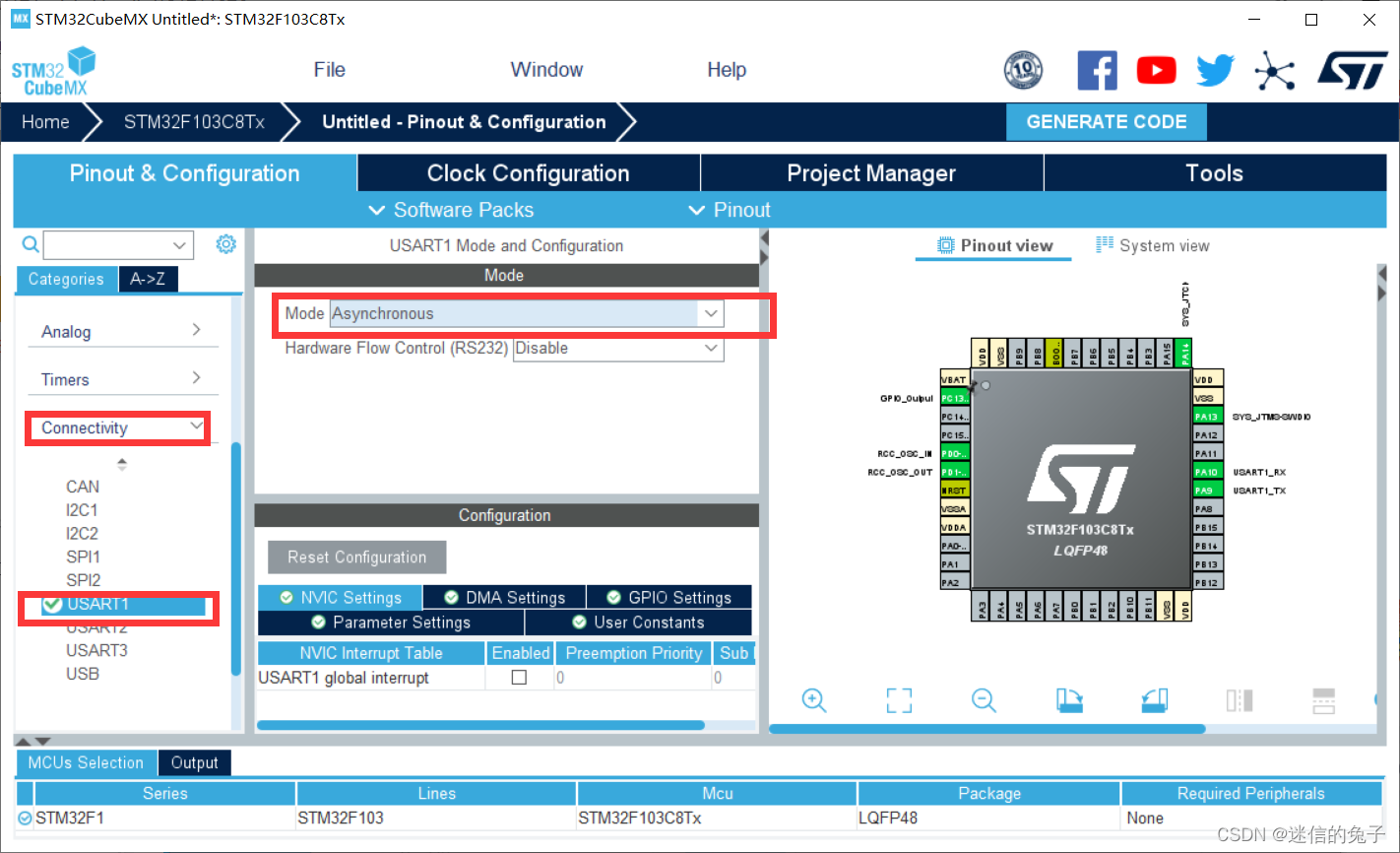Screen dimensions: 1400x853
Task: Open the Facebook icon link
Action: (x=1097, y=71)
